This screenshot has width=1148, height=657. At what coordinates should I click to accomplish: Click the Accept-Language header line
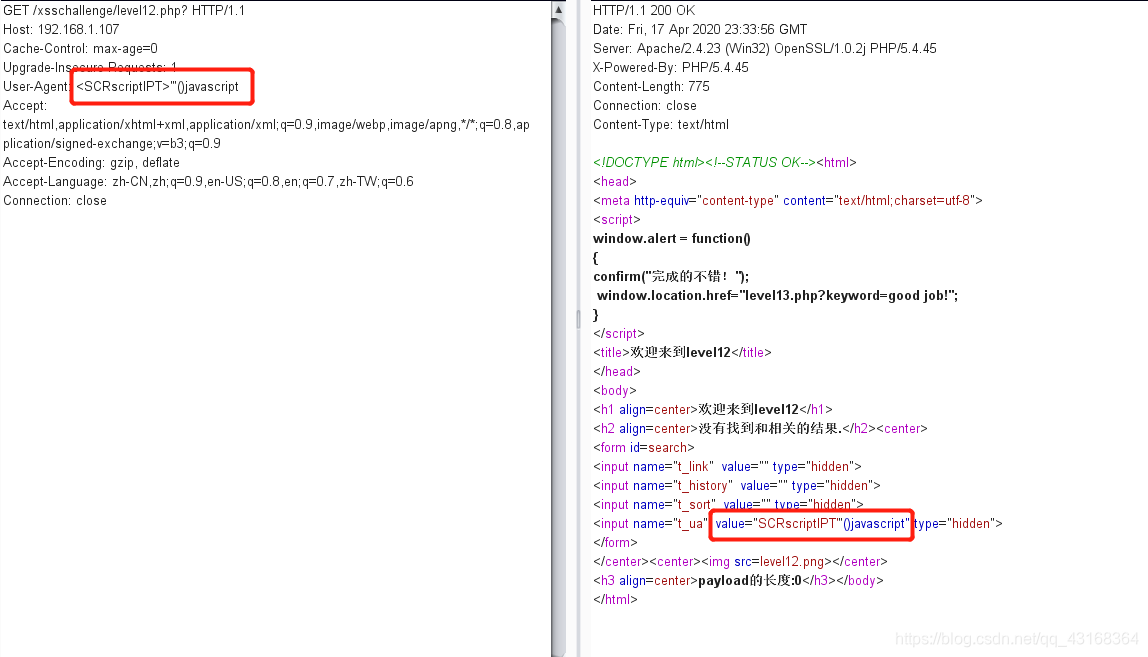(x=208, y=182)
